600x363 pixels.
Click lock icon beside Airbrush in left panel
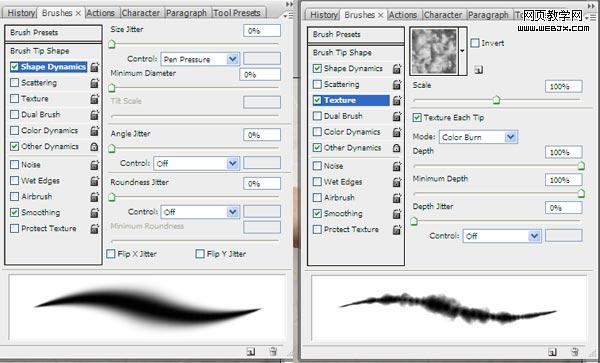[95, 197]
